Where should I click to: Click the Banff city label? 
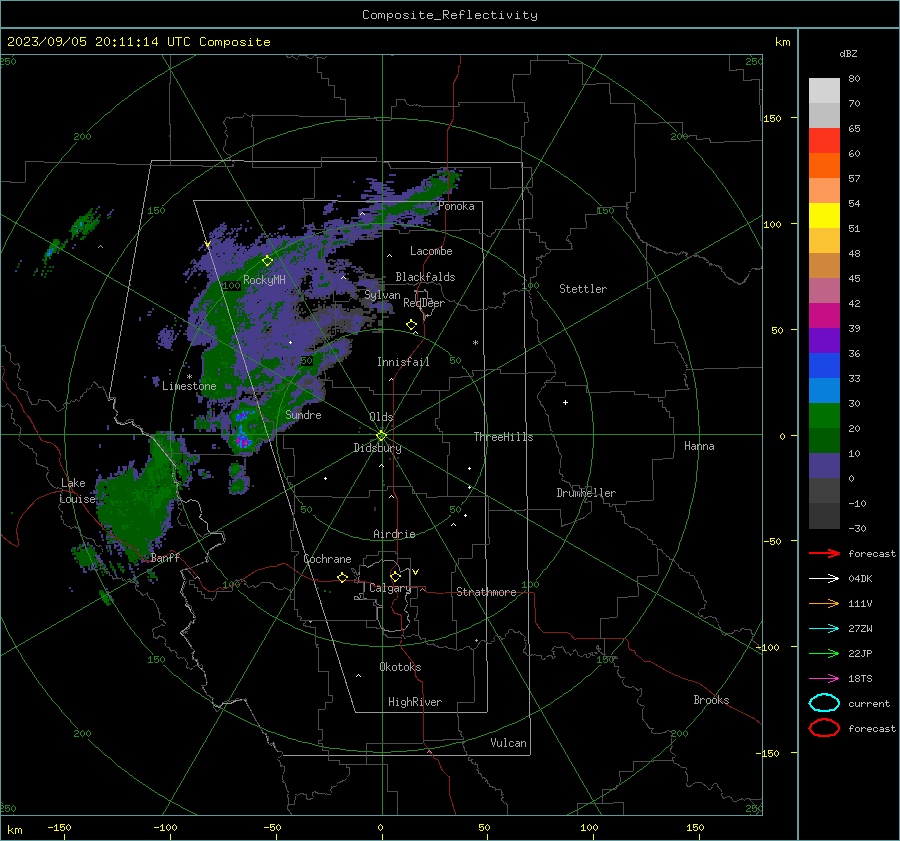pos(165,557)
